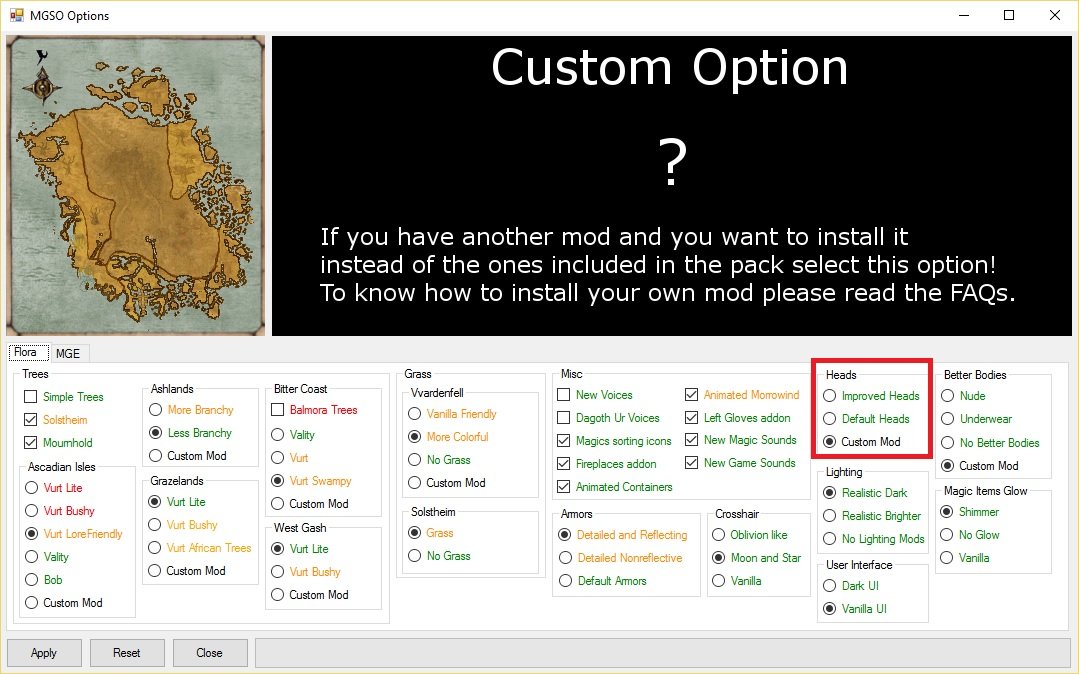Click the Close button at bottom
This screenshot has width=1079, height=674.
pos(209,653)
